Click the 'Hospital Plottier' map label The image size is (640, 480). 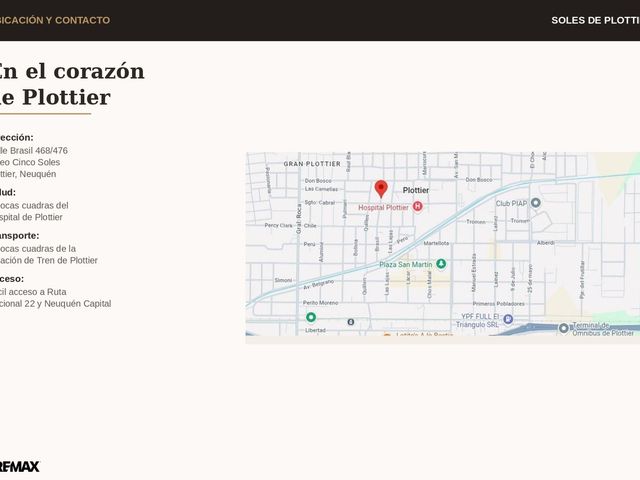[383, 207]
